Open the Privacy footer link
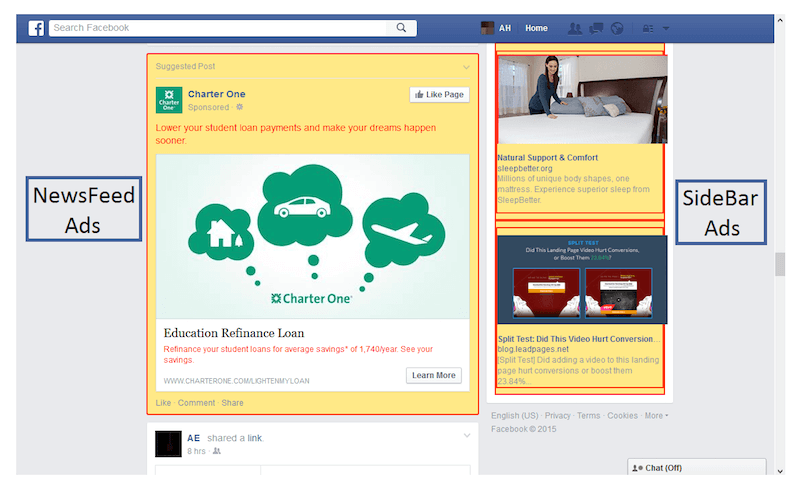The width and height of the screenshot is (800, 489). (x=558, y=416)
